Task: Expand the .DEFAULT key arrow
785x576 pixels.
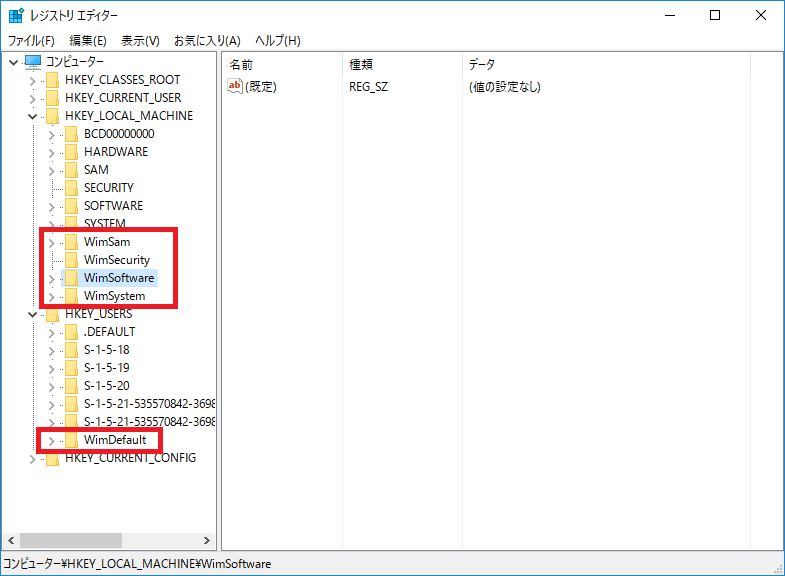Action: coord(51,333)
